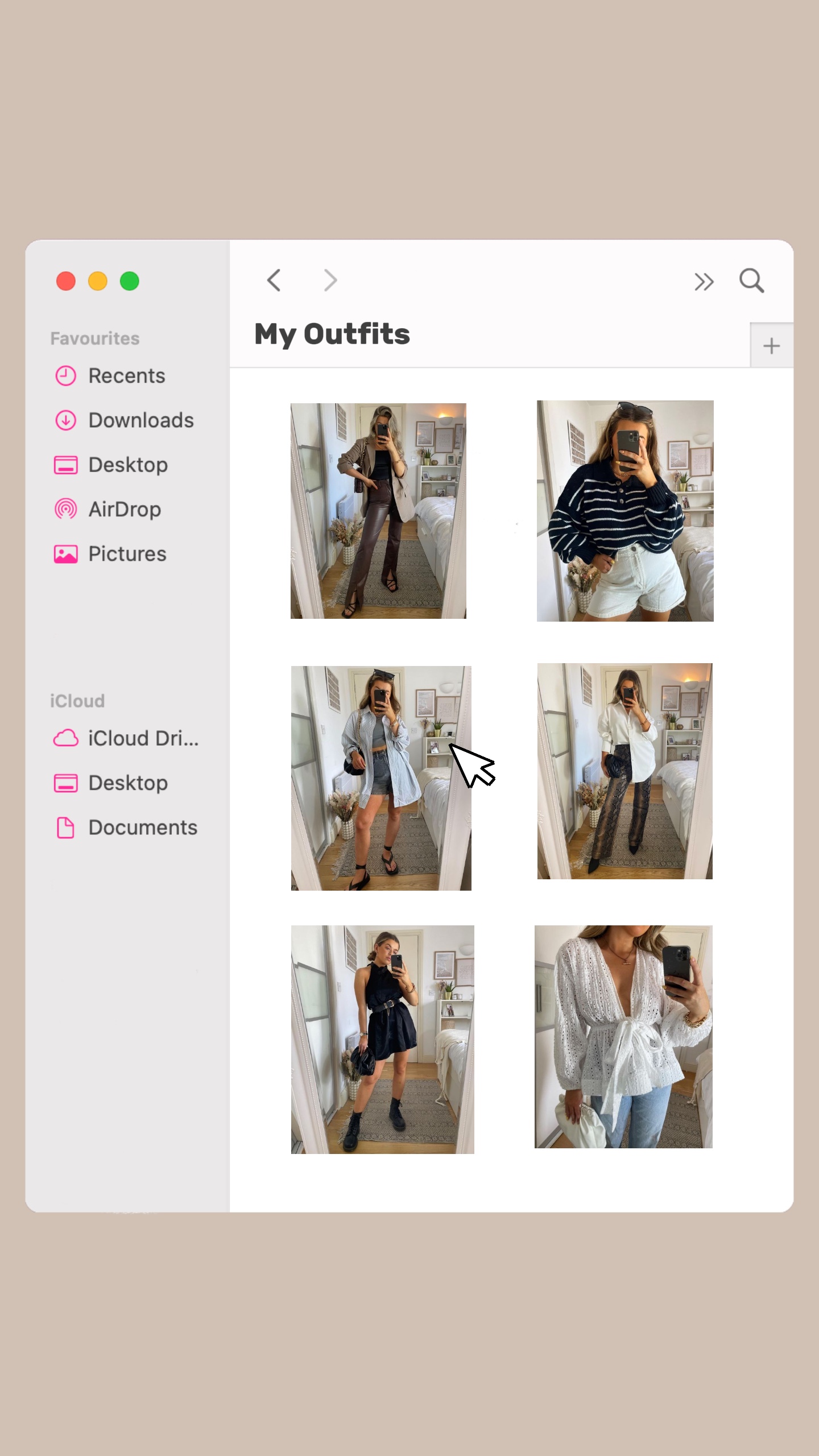Select the white shirt snakeskin trousers photo
The image size is (819, 1456).
(624, 771)
